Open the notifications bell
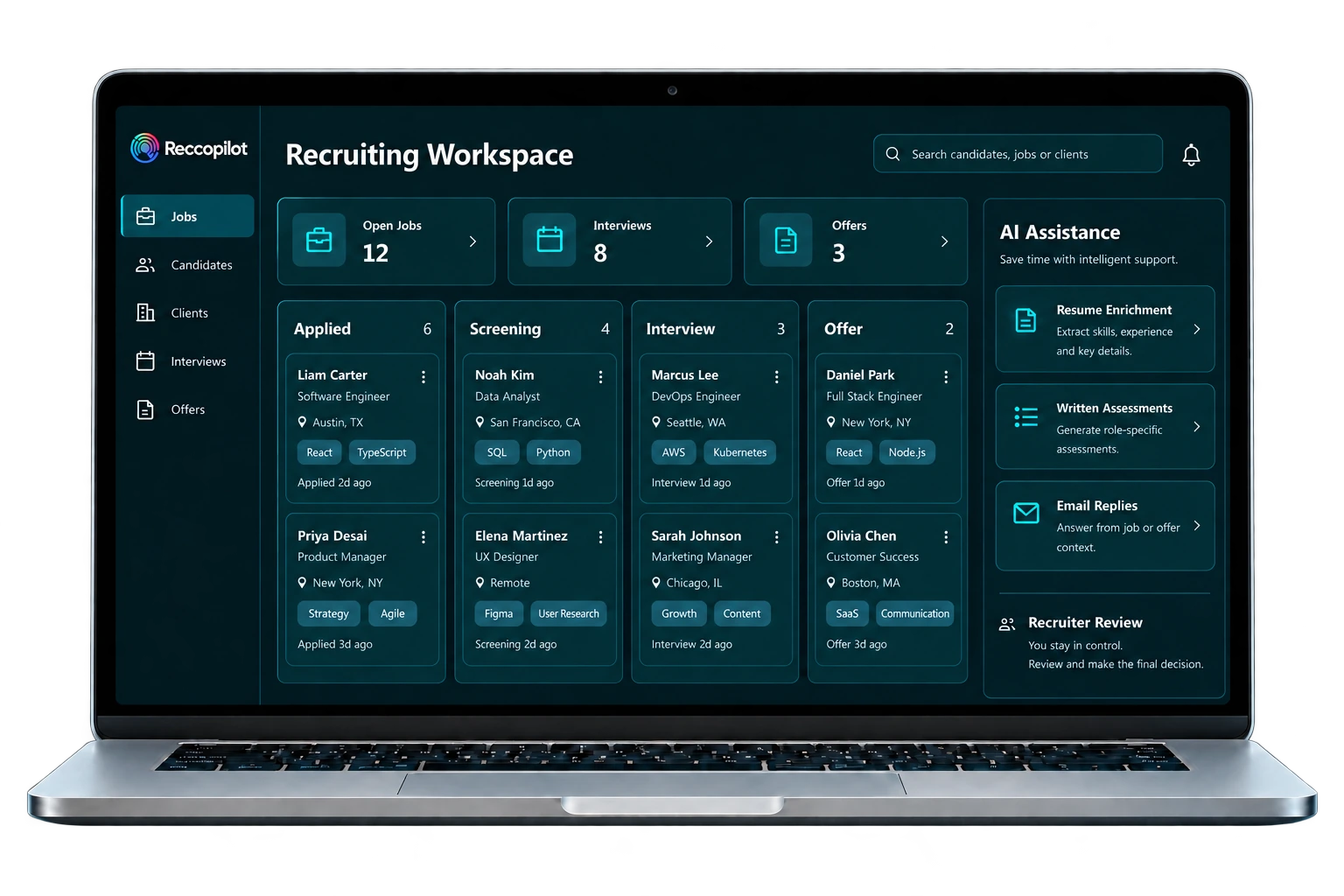 coord(1191,155)
